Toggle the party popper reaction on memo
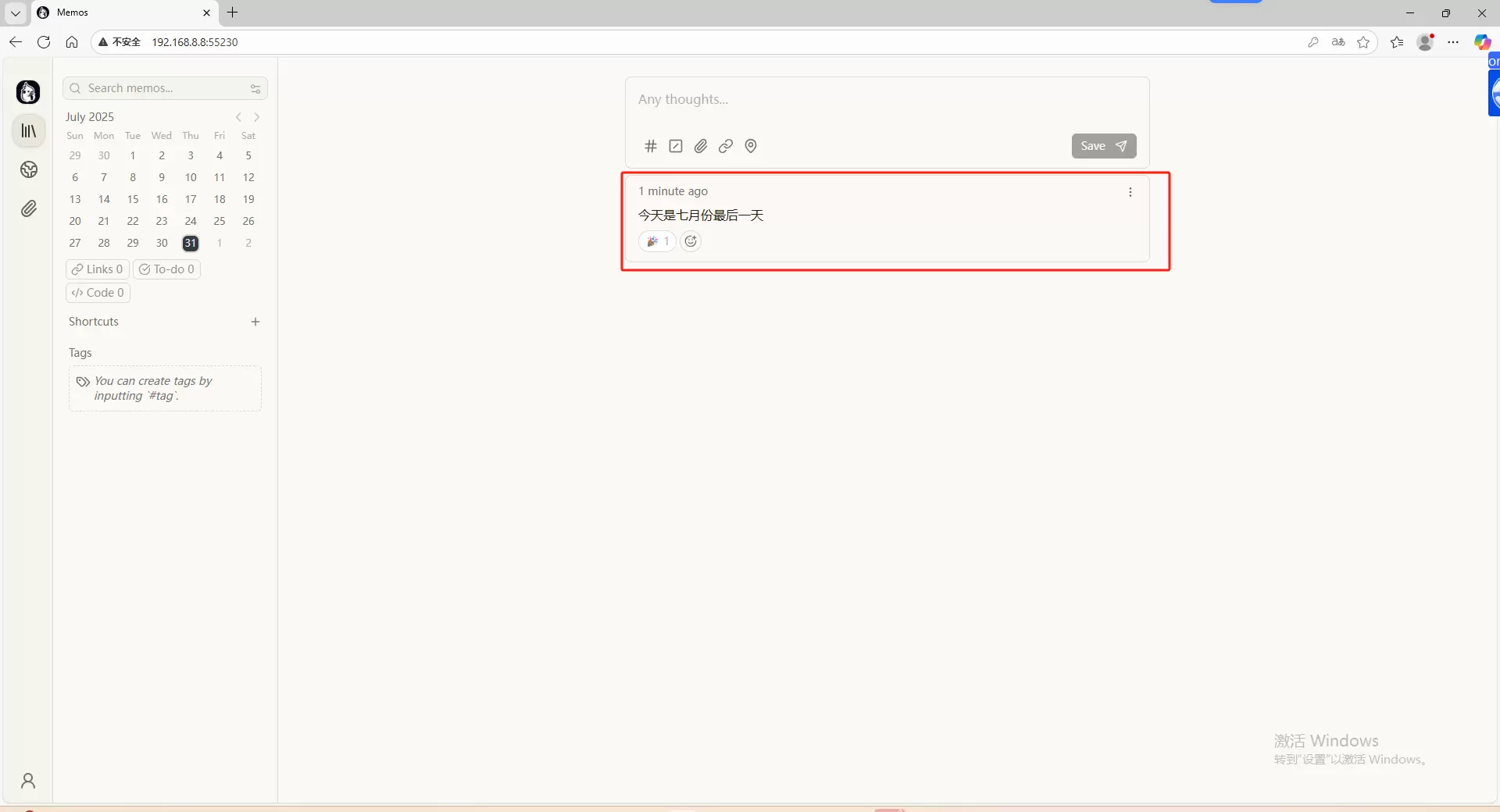Screen dimensions: 1500x812 pos(657,241)
